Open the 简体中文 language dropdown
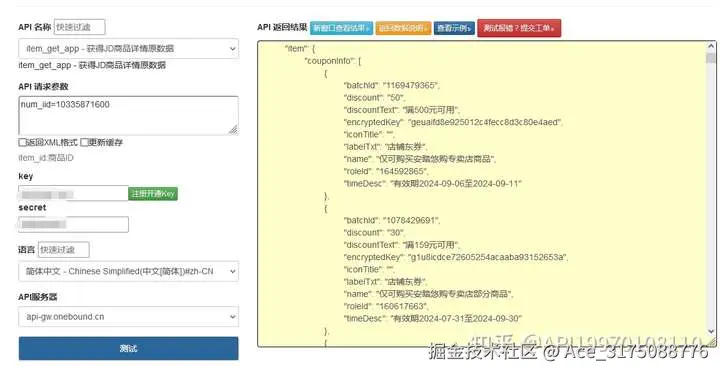This screenshot has width=720, height=373. [x=129, y=271]
